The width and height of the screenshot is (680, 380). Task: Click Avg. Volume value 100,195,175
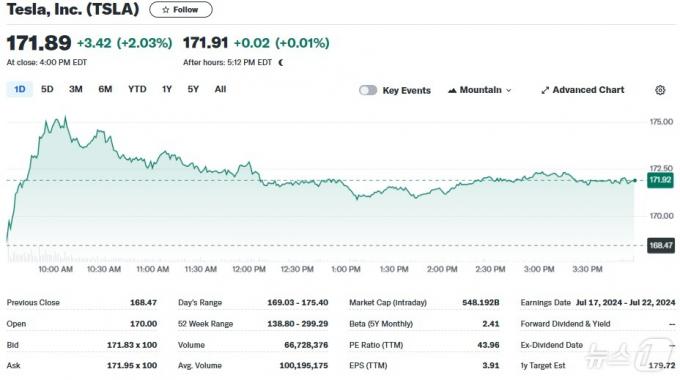click(x=304, y=365)
